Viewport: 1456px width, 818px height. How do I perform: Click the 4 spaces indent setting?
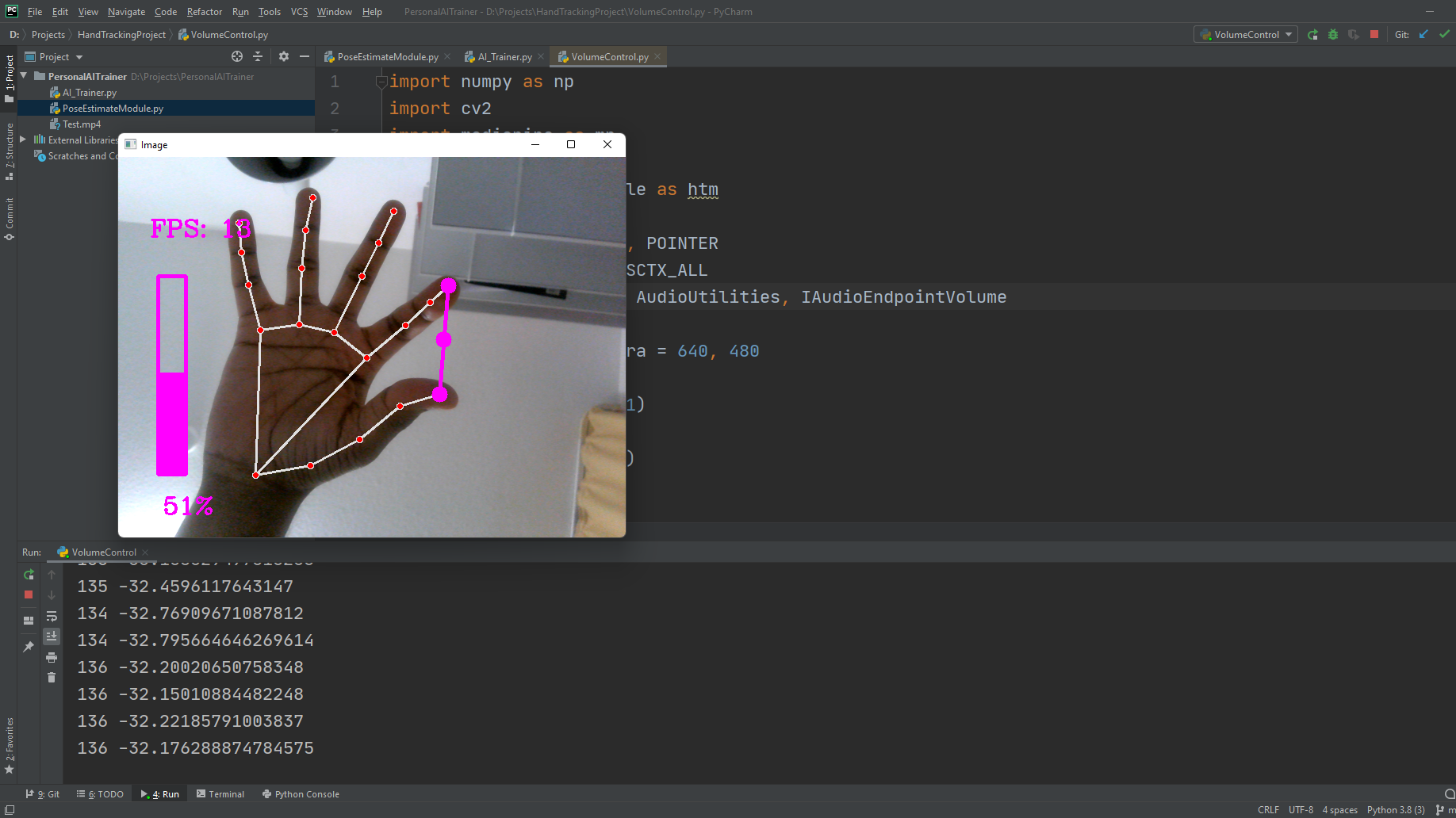coord(1339,809)
